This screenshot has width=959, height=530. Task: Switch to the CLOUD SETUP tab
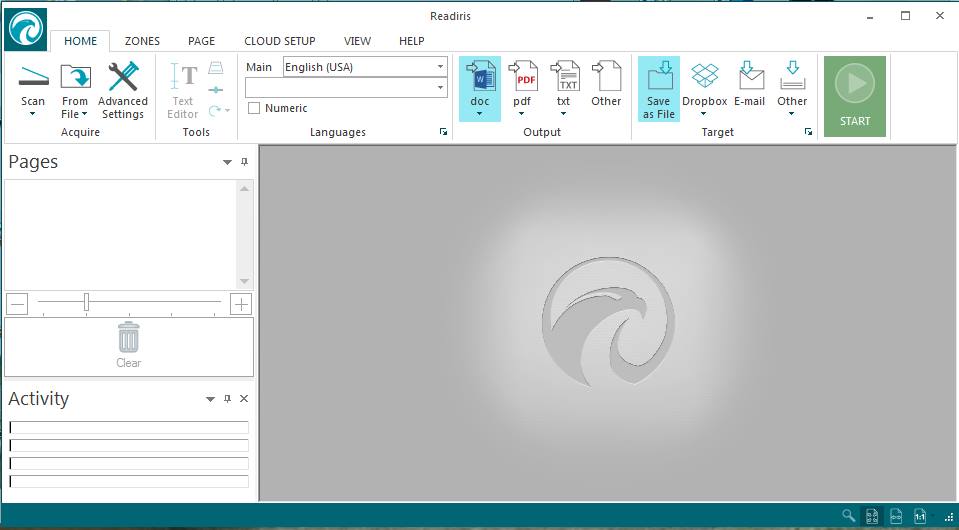pos(280,41)
